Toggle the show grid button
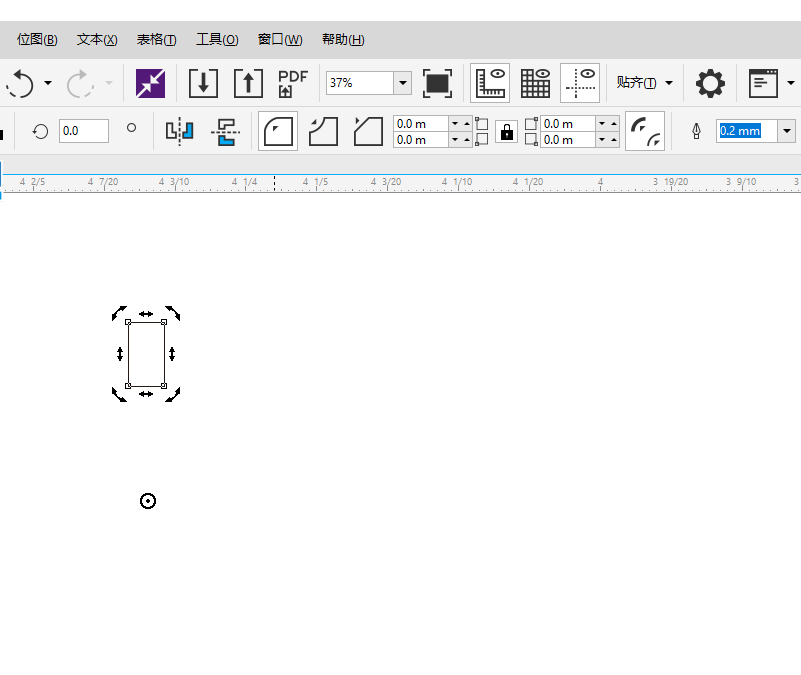The width and height of the screenshot is (801, 675). pos(536,83)
